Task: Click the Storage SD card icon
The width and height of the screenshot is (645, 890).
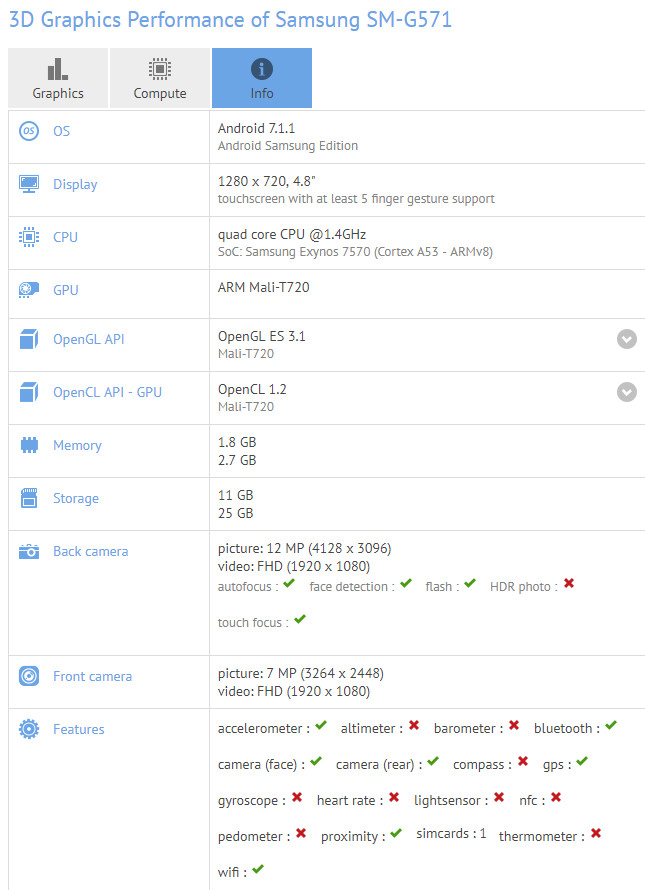Action: click(29, 498)
